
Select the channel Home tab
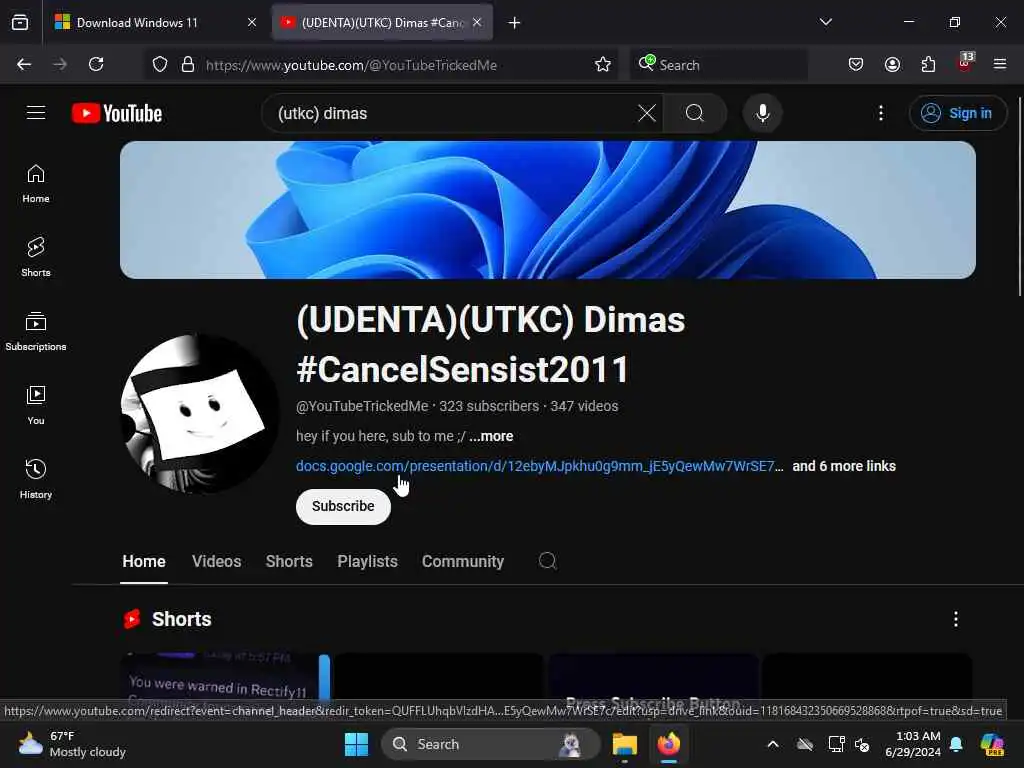[144, 561]
